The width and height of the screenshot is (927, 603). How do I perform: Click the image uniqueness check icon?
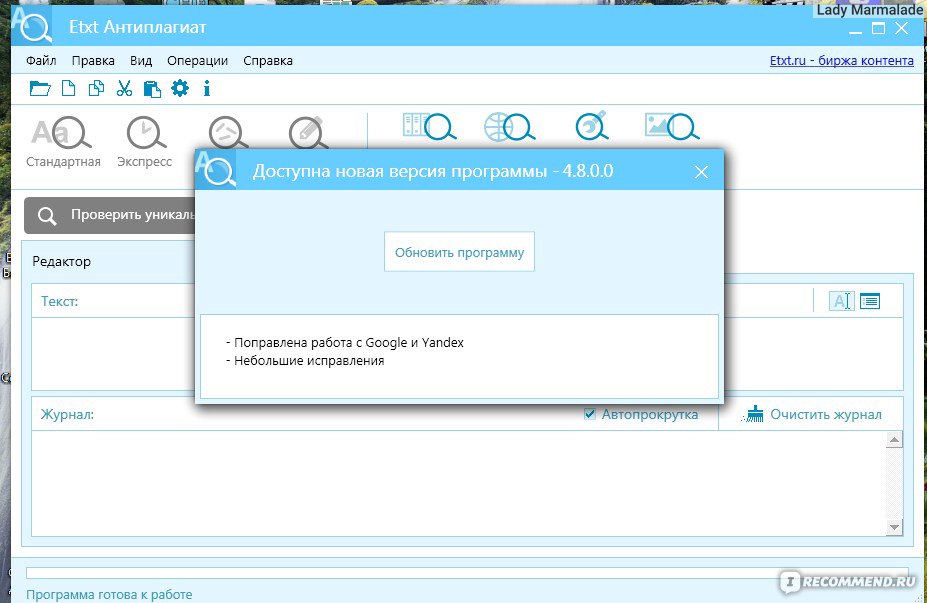pyautogui.click(x=671, y=126)
